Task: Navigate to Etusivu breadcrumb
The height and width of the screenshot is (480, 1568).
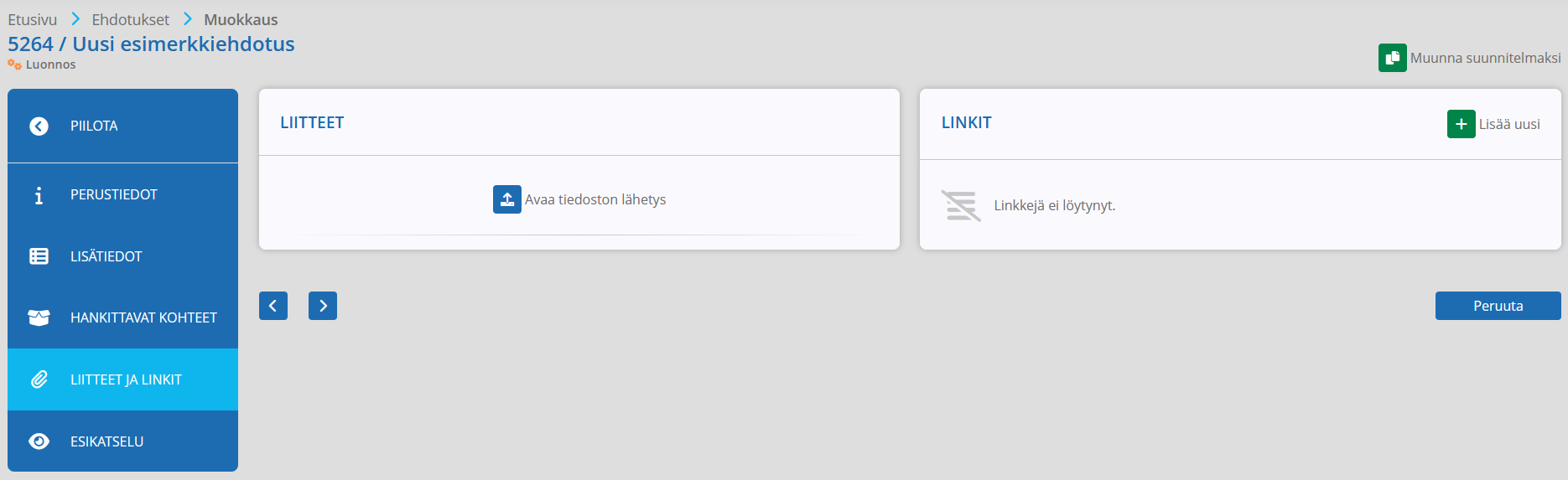Action: click(x=33, y=19)
